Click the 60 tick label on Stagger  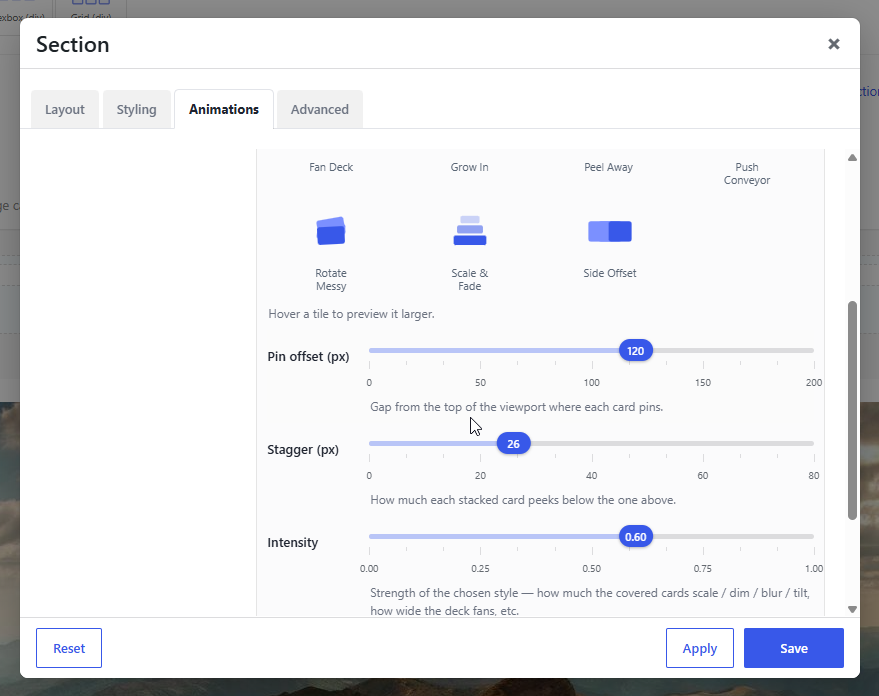click(703, 476)
